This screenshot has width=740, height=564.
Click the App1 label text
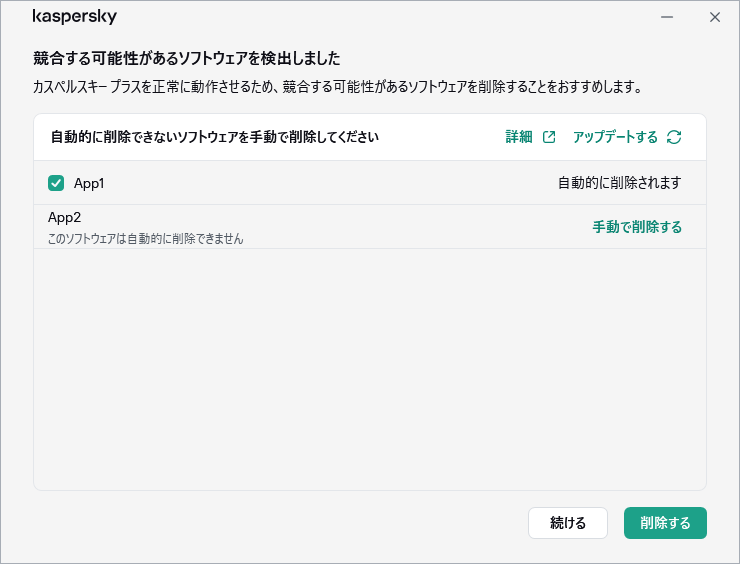[x=89, y=183]
